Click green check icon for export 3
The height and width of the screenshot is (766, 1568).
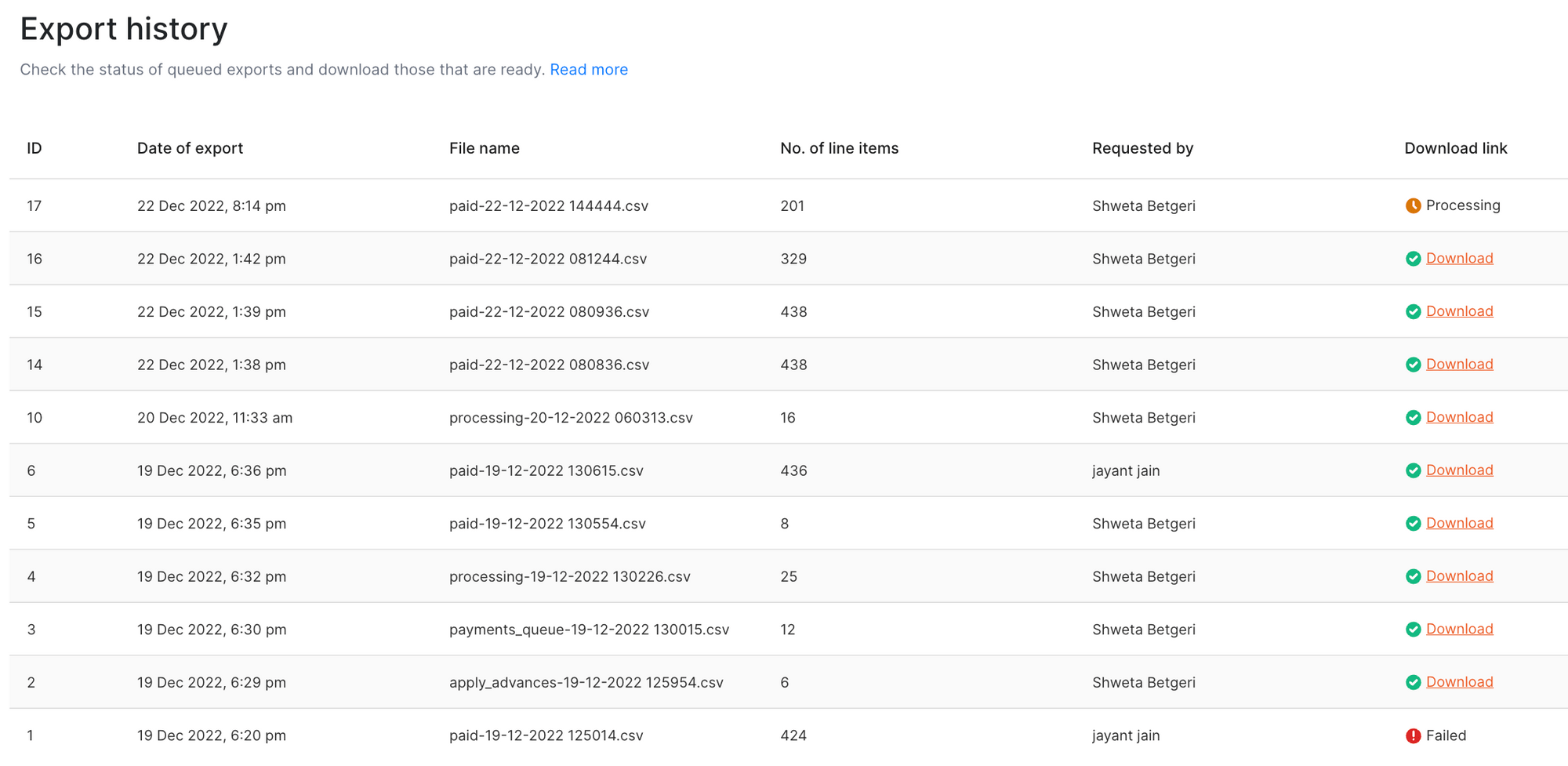coord(1413,630)
